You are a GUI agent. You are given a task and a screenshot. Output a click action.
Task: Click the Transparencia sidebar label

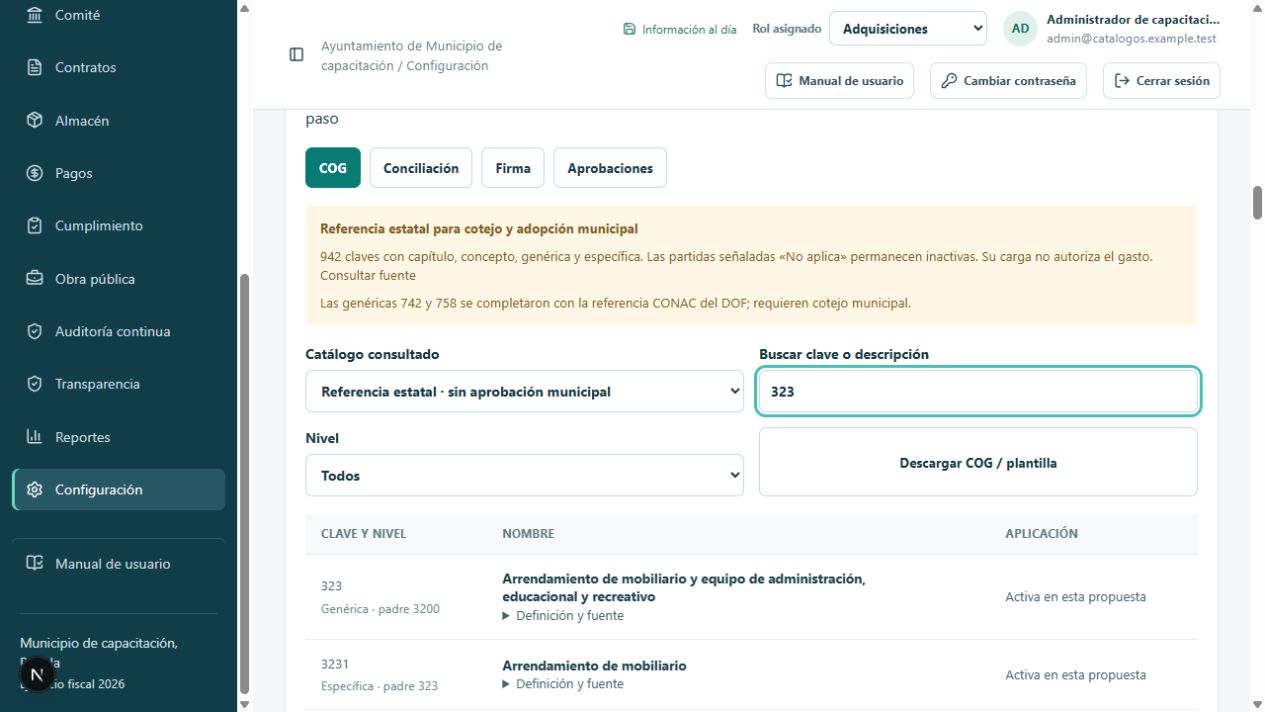click(97, 384)
